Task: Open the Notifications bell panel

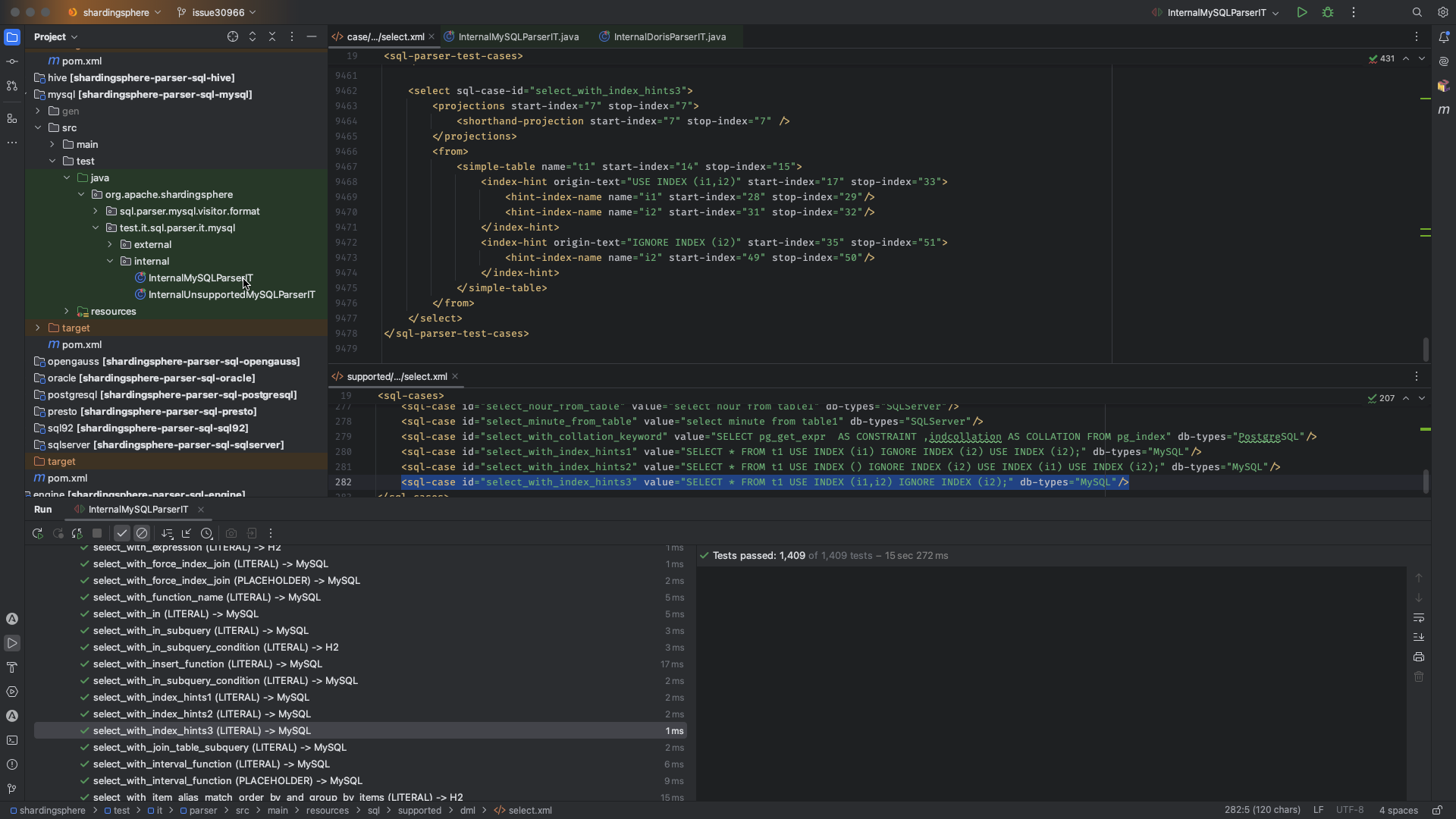Action: coord(1443,37)
